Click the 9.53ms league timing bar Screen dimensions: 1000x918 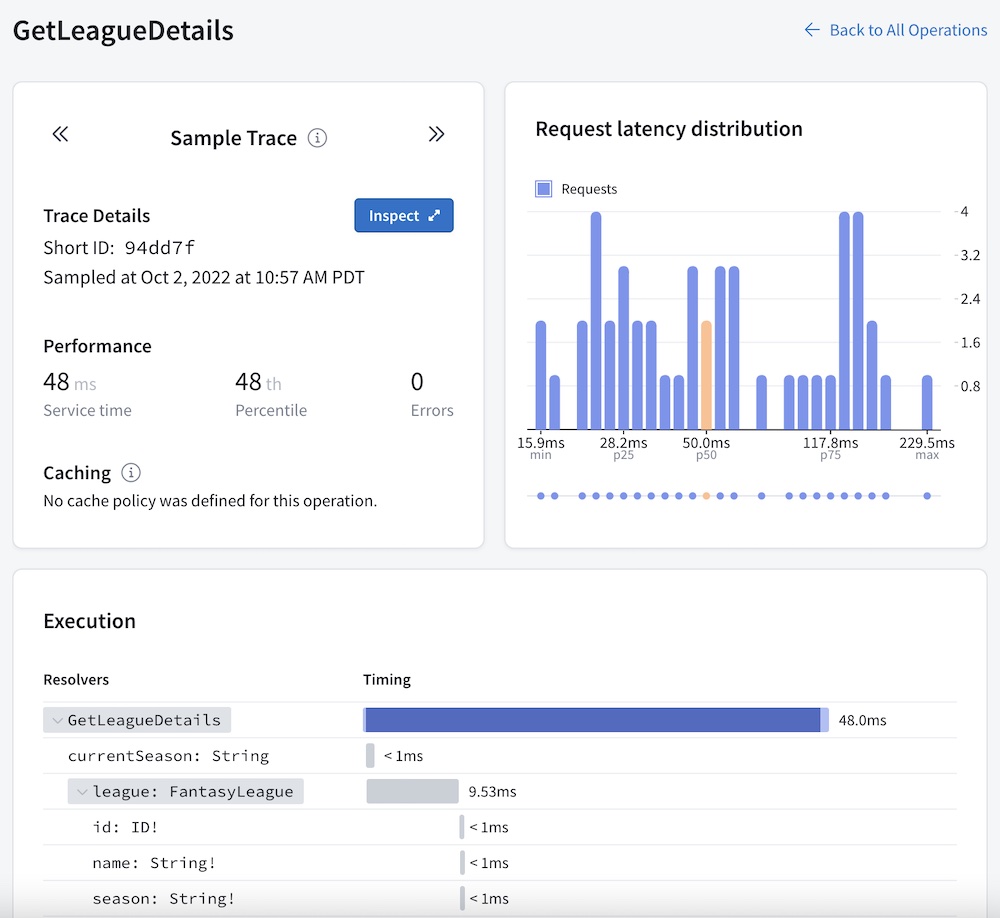tap(412, 792)
